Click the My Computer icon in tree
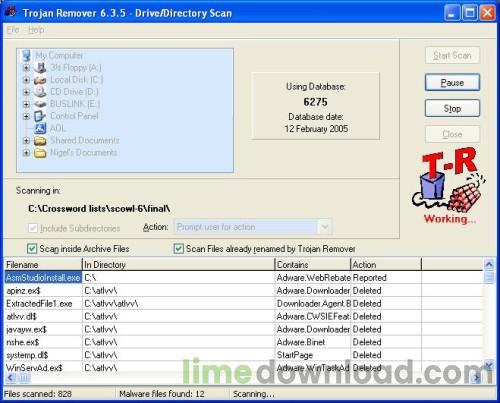The height and width of the screenshot is (403, 500). click(x=27, y=56)
